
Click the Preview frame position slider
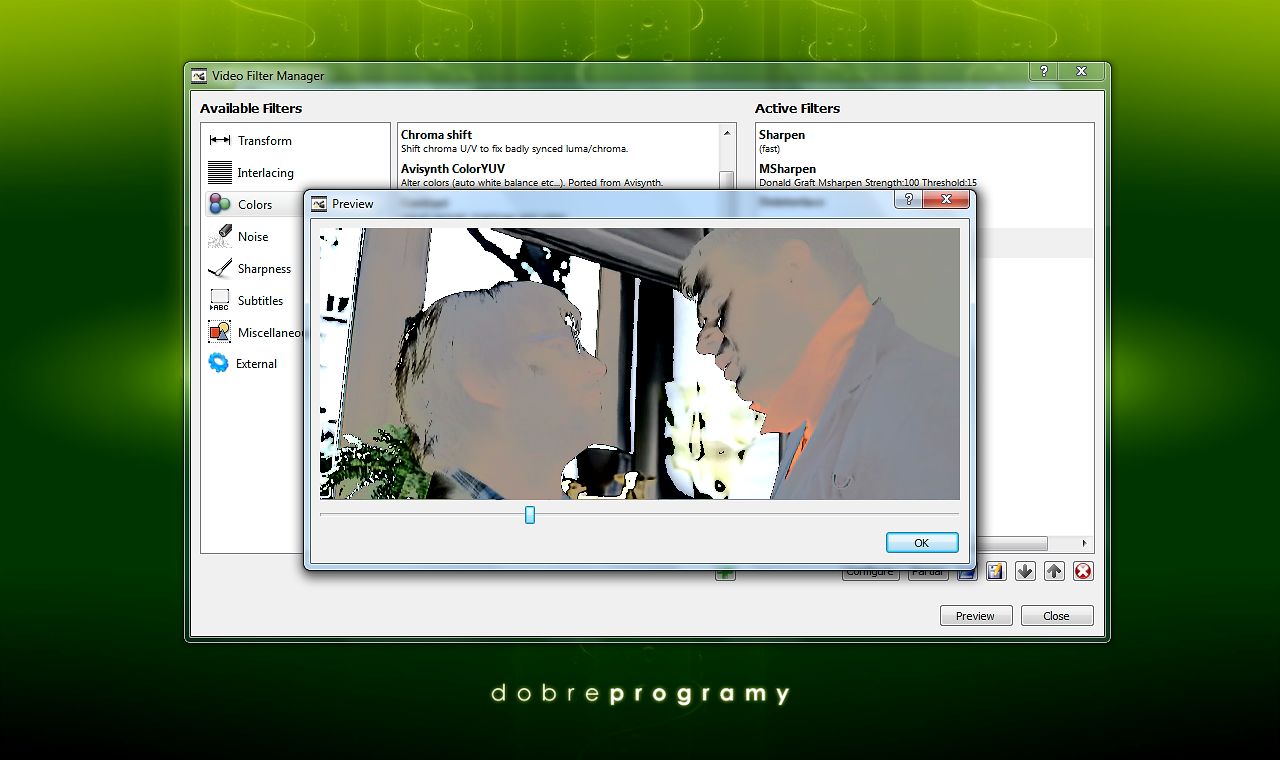530,515
